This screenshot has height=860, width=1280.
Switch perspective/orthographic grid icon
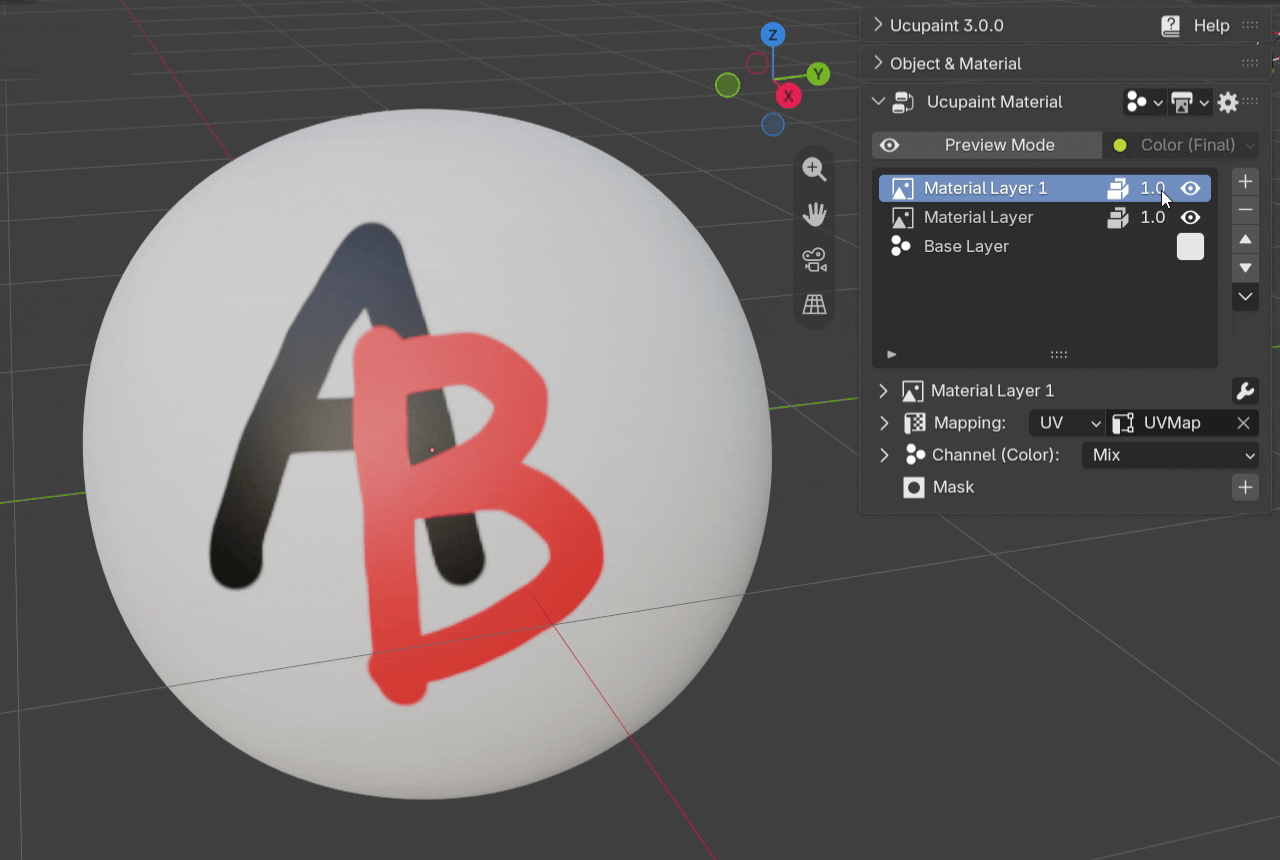(815, 304)
